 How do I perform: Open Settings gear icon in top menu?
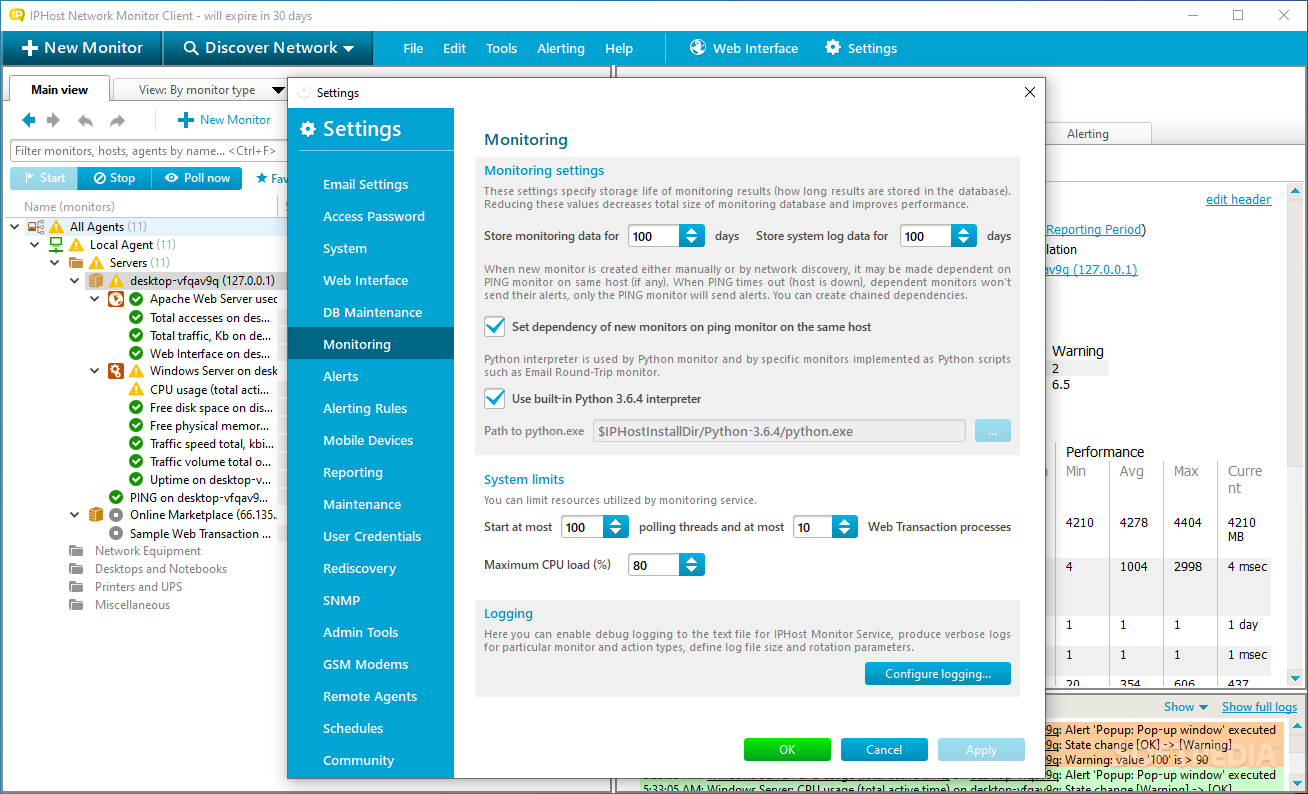pyautogui.click(x=833, y=47)
